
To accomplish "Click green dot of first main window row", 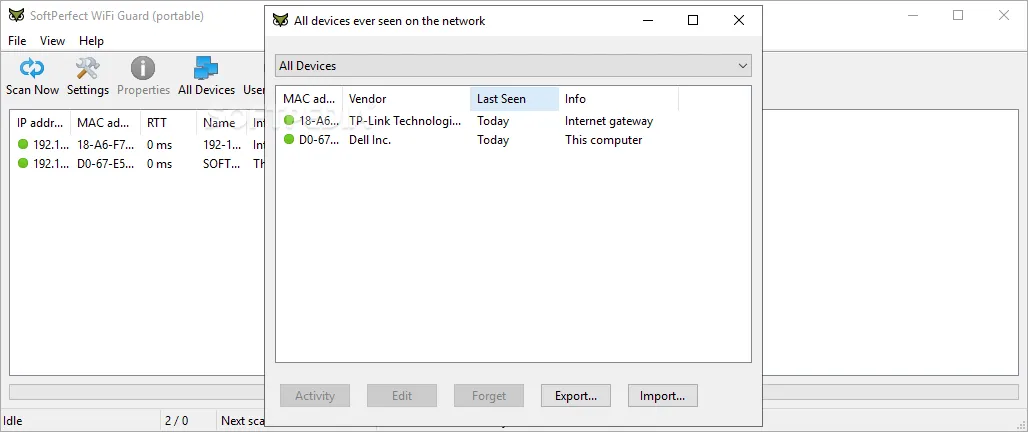I will point(23,144).
